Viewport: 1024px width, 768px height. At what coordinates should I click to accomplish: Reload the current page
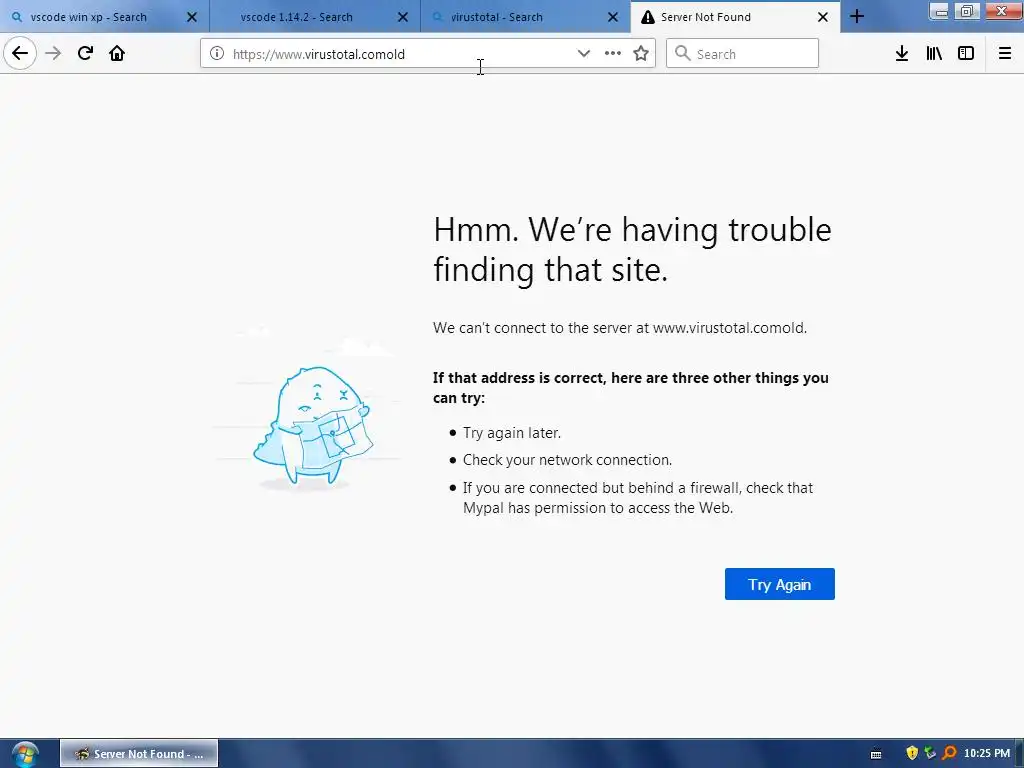[85, 54]
